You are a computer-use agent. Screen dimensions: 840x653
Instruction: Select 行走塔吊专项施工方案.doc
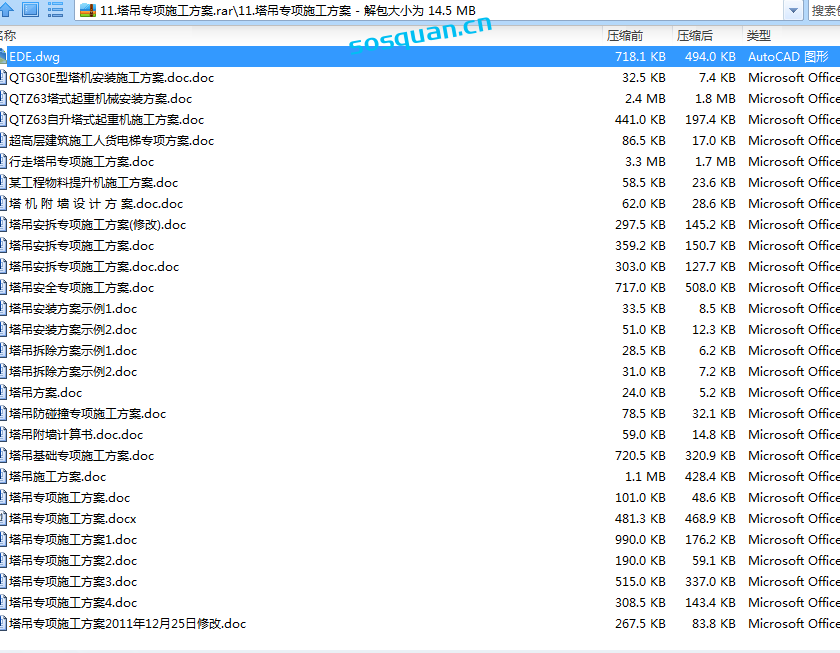point(81,162)
